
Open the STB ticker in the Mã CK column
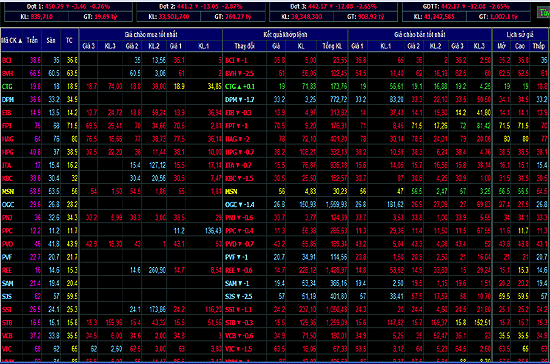point(7,323)
